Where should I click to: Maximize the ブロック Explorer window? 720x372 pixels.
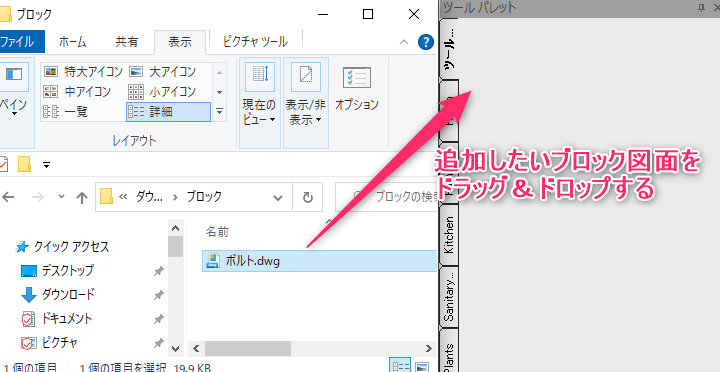[368, 14]
